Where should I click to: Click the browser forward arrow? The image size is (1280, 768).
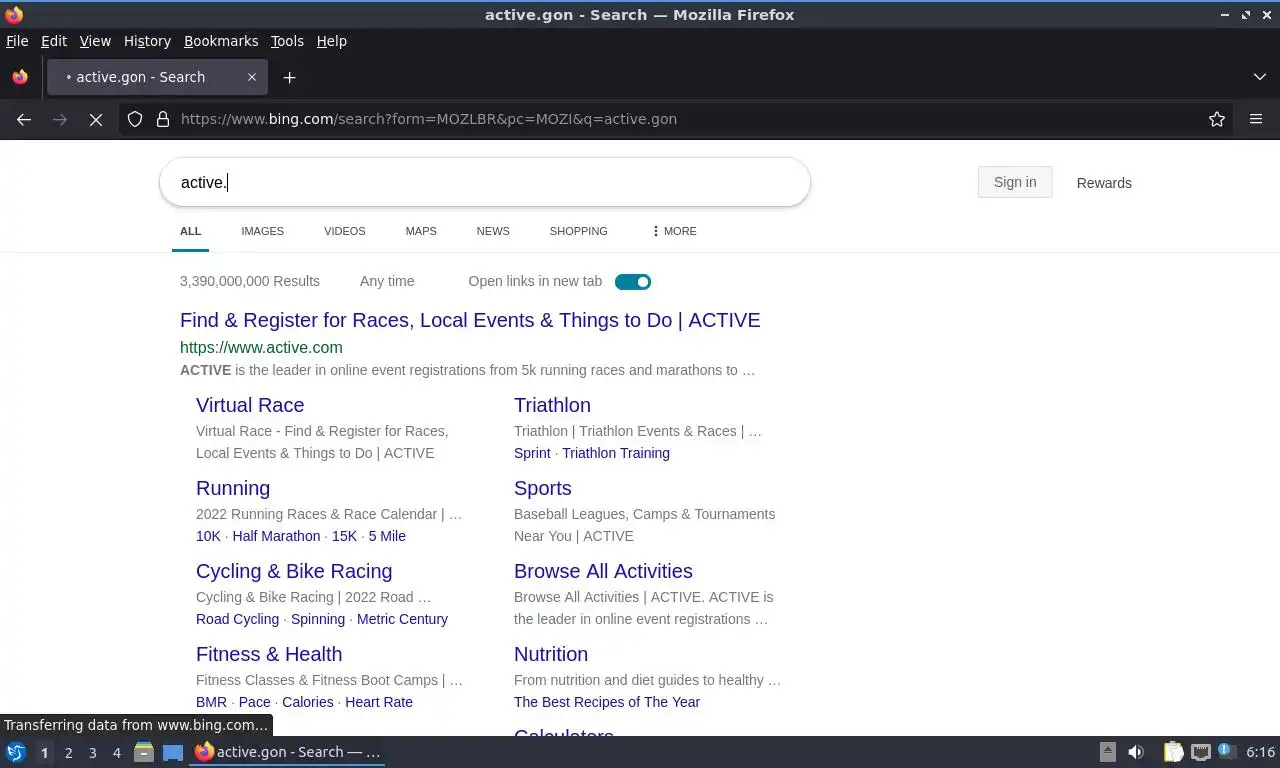tap(60, 119)
